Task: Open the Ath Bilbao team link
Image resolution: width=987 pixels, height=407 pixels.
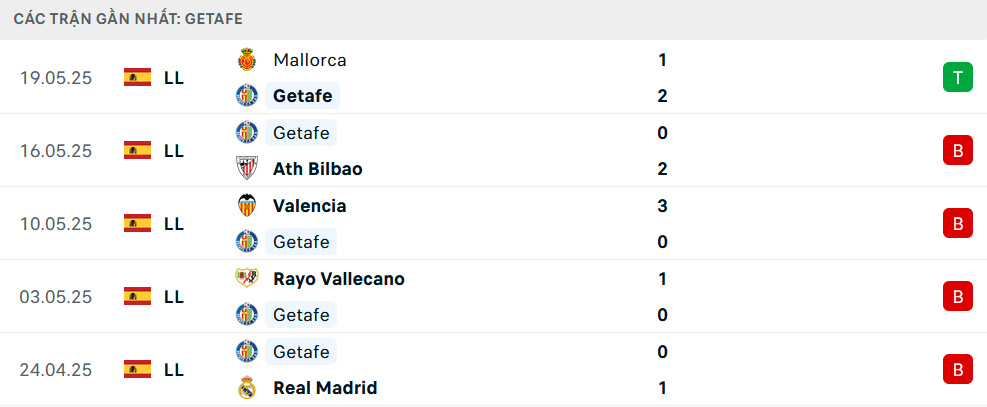Action: [318, 169]
